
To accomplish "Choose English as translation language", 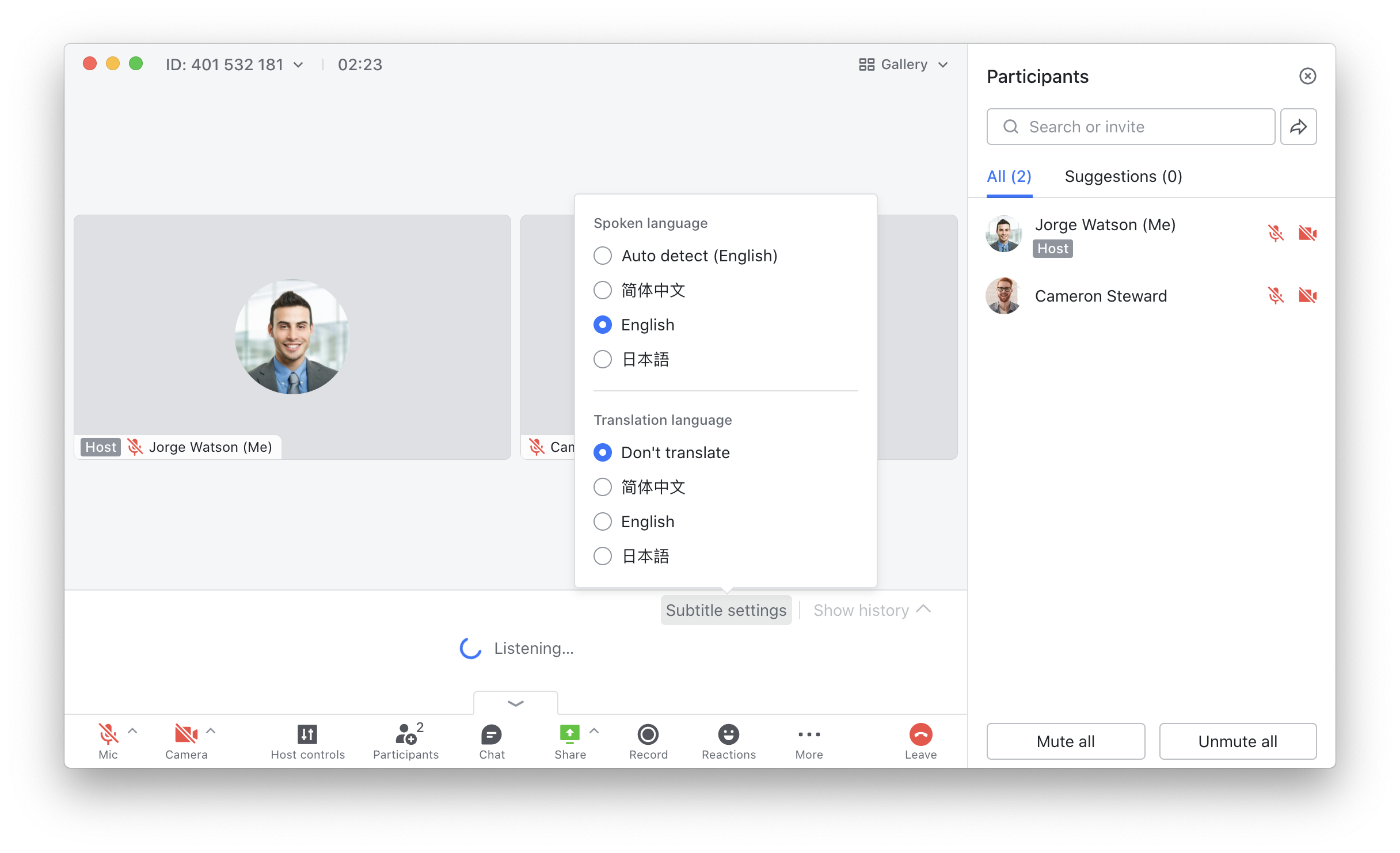I will (603, 521).
